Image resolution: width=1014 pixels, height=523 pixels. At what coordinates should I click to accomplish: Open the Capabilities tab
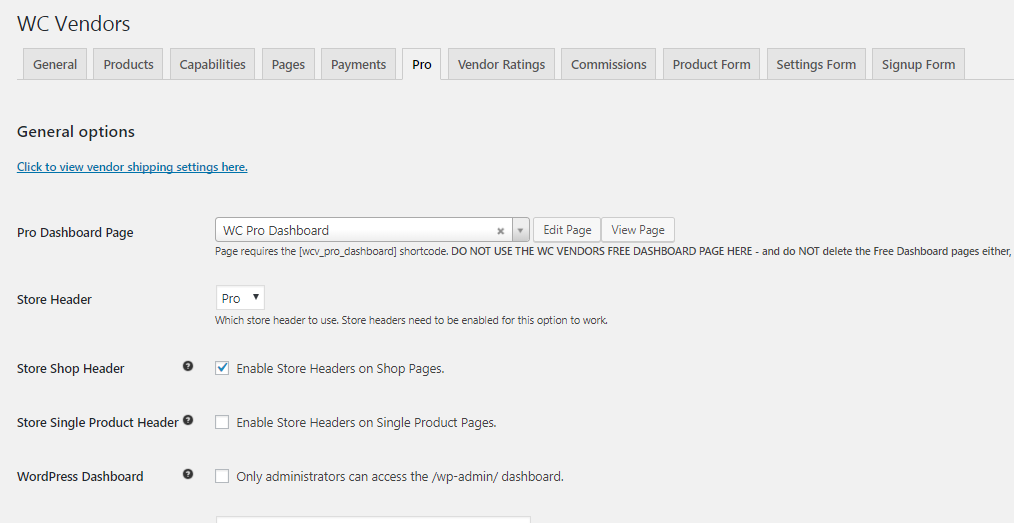pyautogui.click(x=212, y=64)
